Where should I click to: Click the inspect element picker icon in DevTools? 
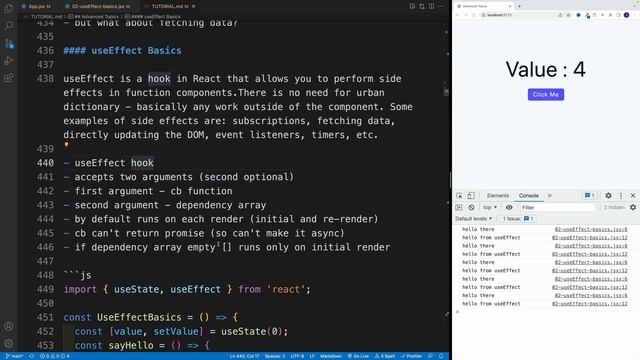tap(459, 196)
